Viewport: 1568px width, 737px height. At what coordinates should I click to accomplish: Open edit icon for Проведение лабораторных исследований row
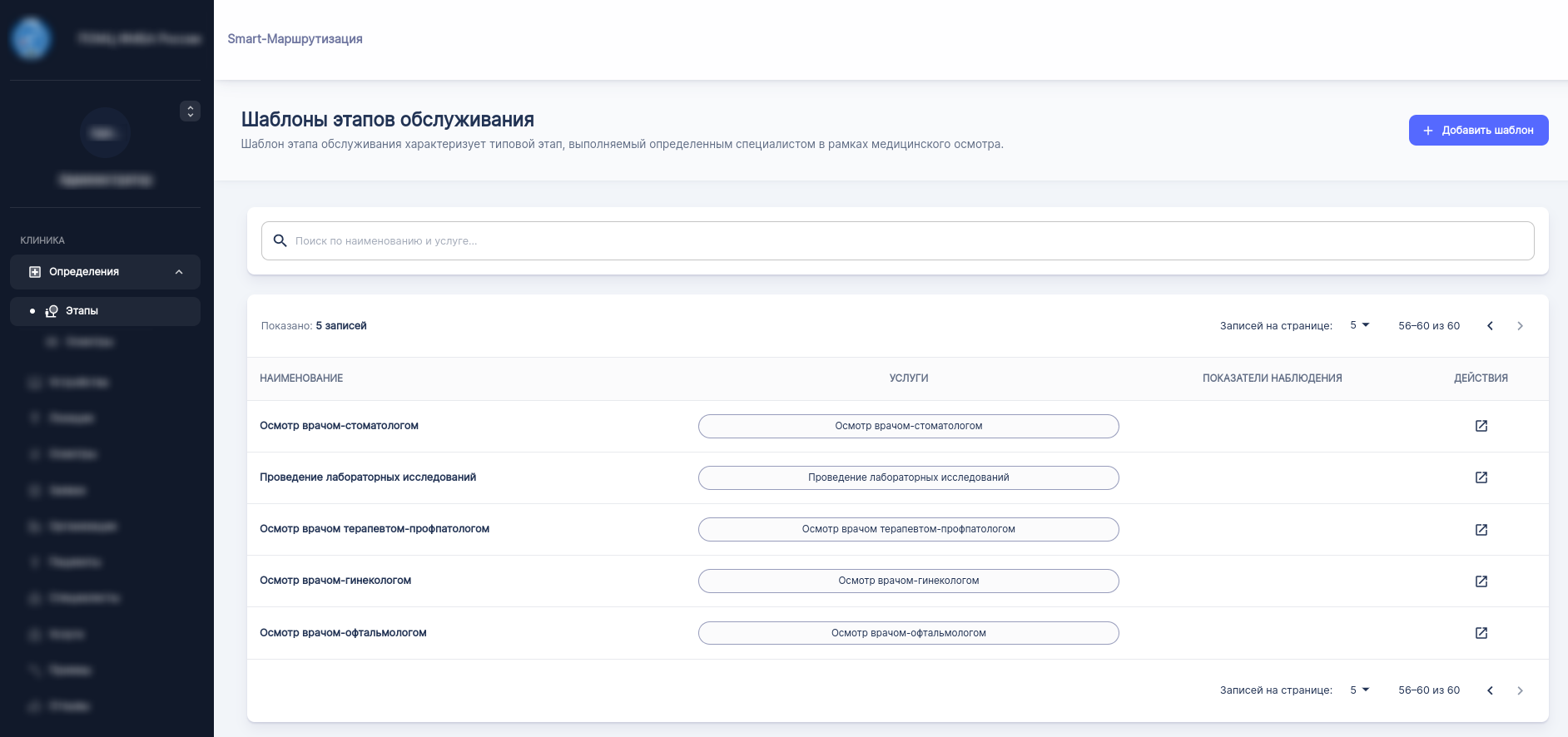coord(1481,477)
